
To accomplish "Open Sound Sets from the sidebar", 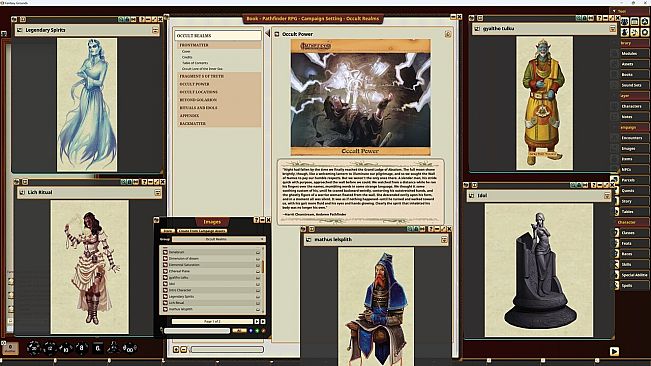I will tap(634, 85).
